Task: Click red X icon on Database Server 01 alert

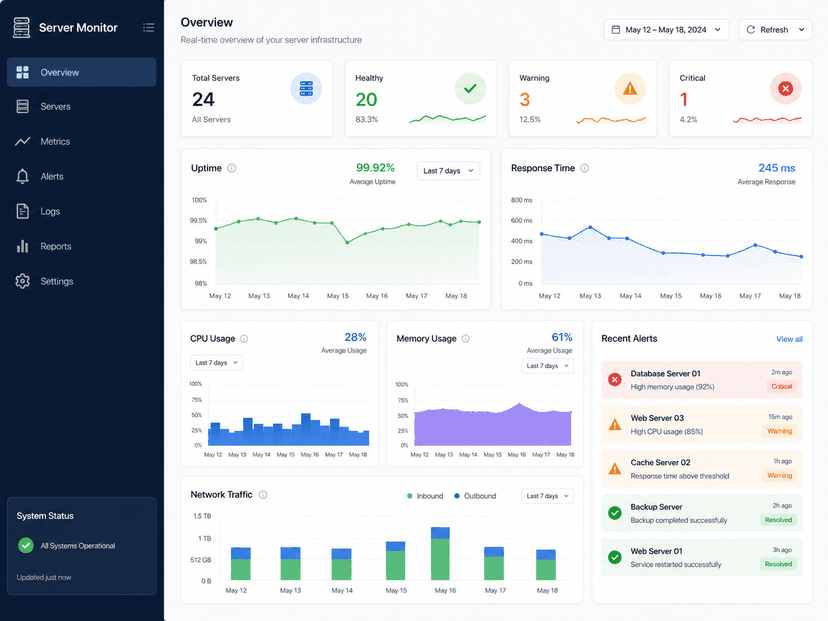Action: [615, 380]
